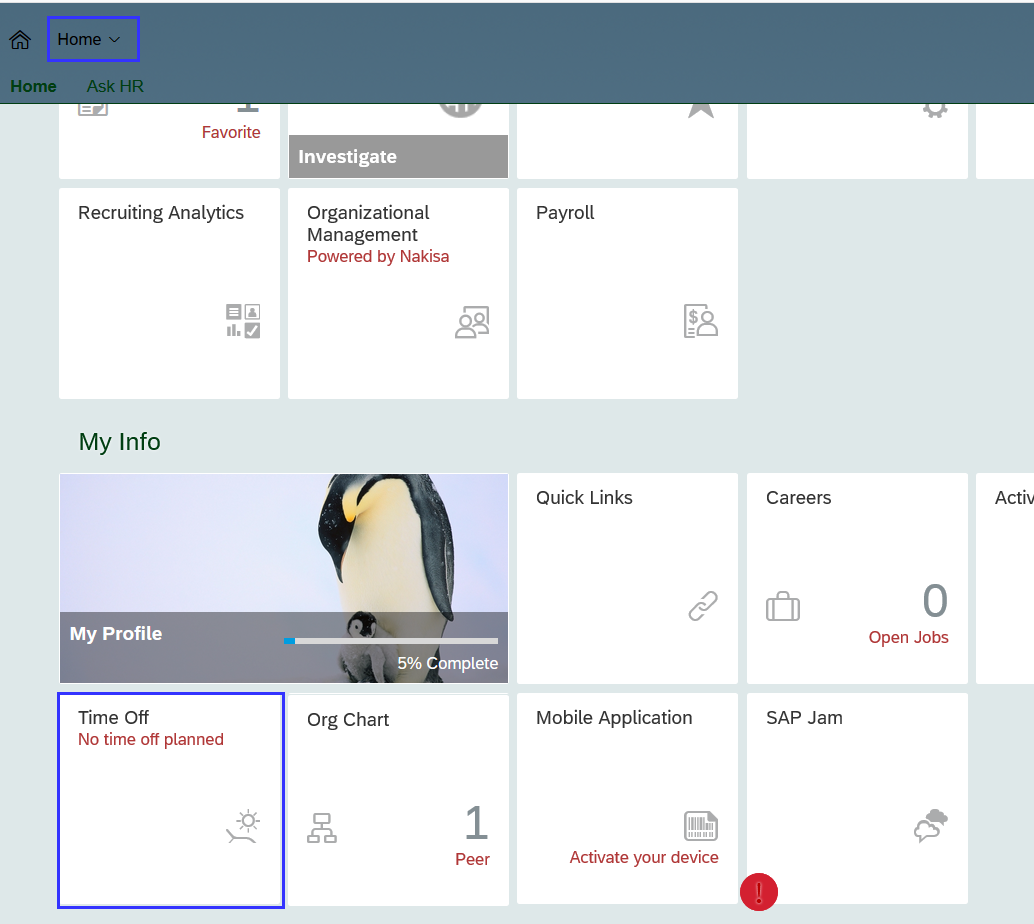Open the Investigate tile
This screenshot has height=924, width=1034.
click(398, 156)
